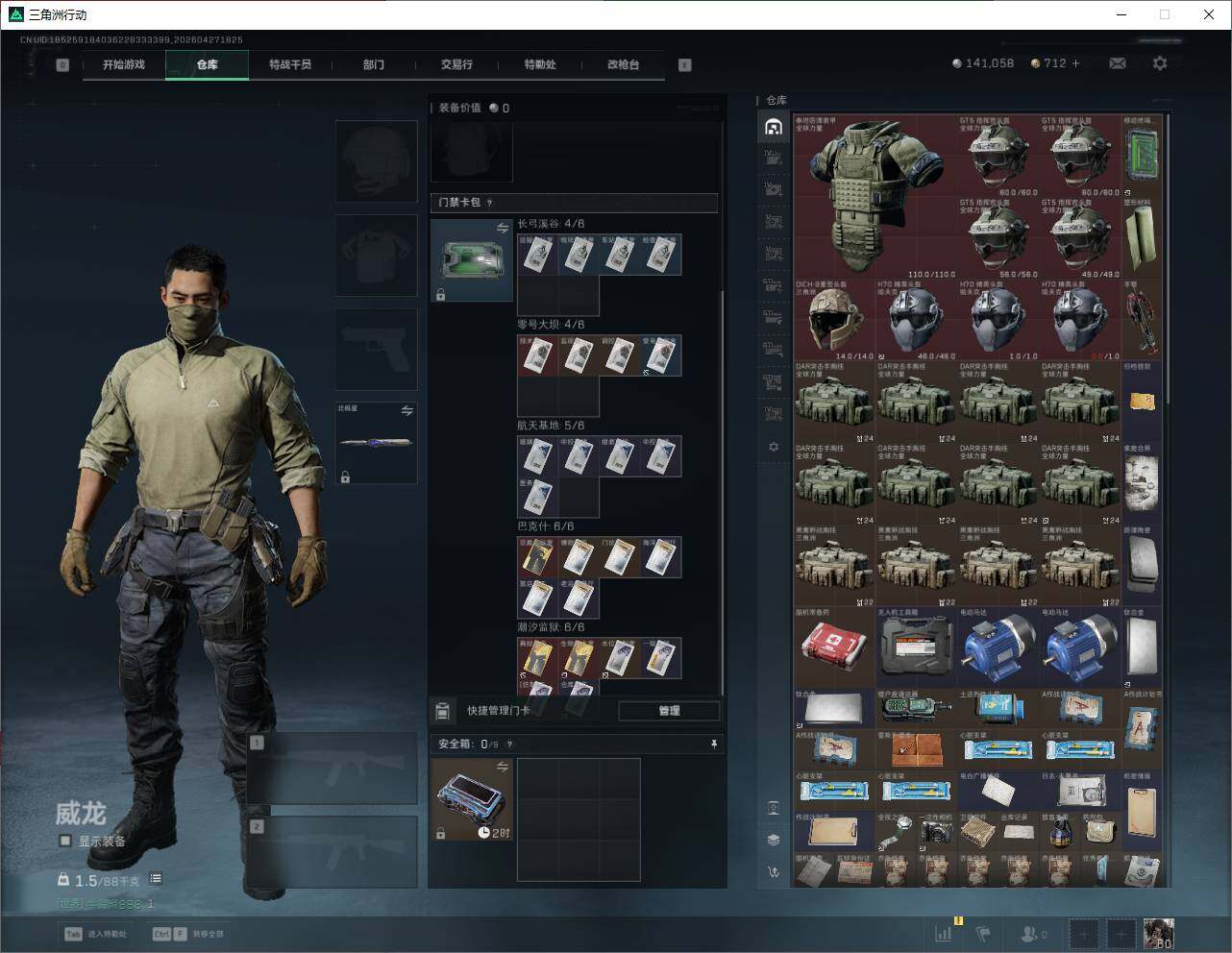Click the Tab 进入特勤处 shortcut button
Viewport: 1232px width, 953px height.
(96, 934)
